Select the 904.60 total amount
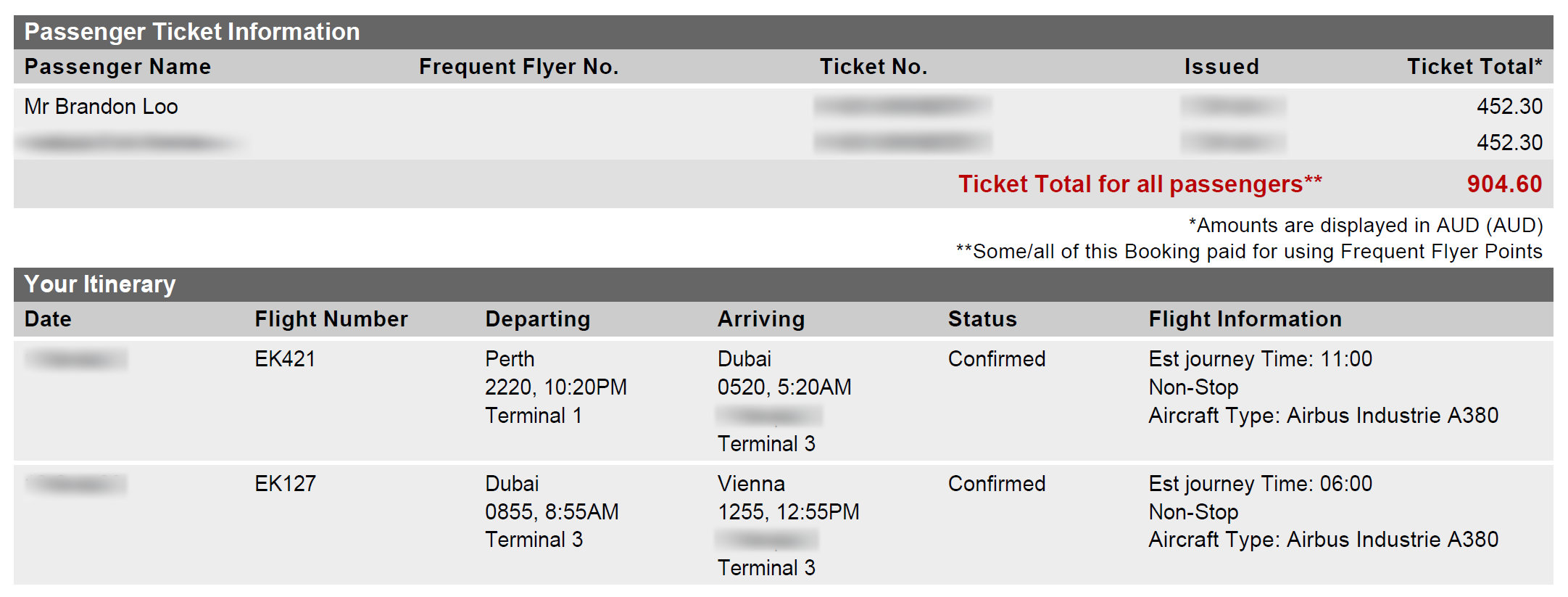The height and width of the screenshot is (597, 1568). [x=1504, y=184]
